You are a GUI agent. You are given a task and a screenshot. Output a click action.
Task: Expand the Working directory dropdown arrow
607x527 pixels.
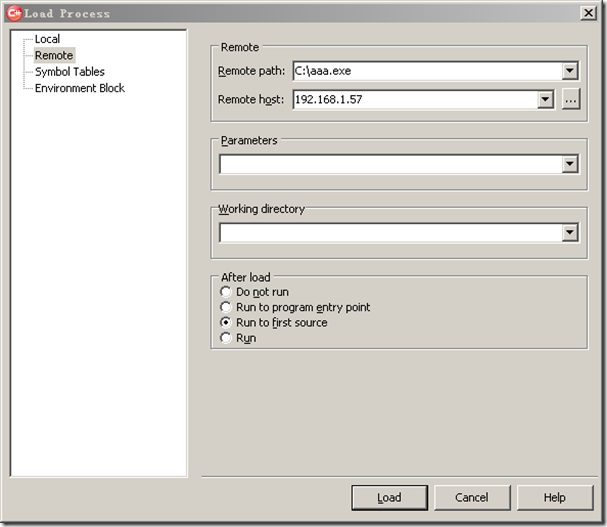569,233
